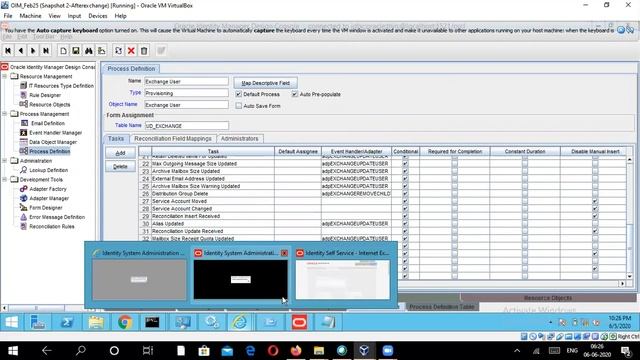
Task: Open Adapter Factory node
Action: pyautogui.click(x=48, y=189)
